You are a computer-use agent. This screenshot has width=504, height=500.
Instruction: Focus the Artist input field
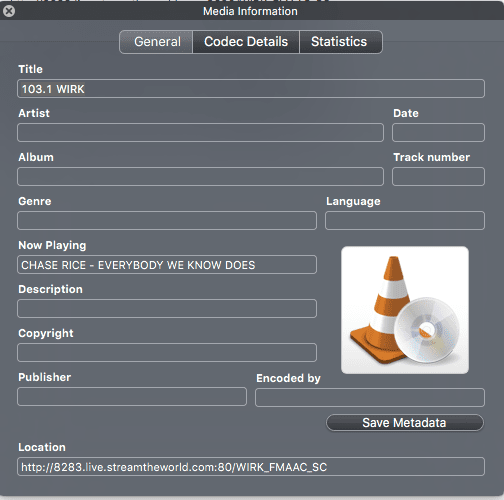tap(200, 133)
